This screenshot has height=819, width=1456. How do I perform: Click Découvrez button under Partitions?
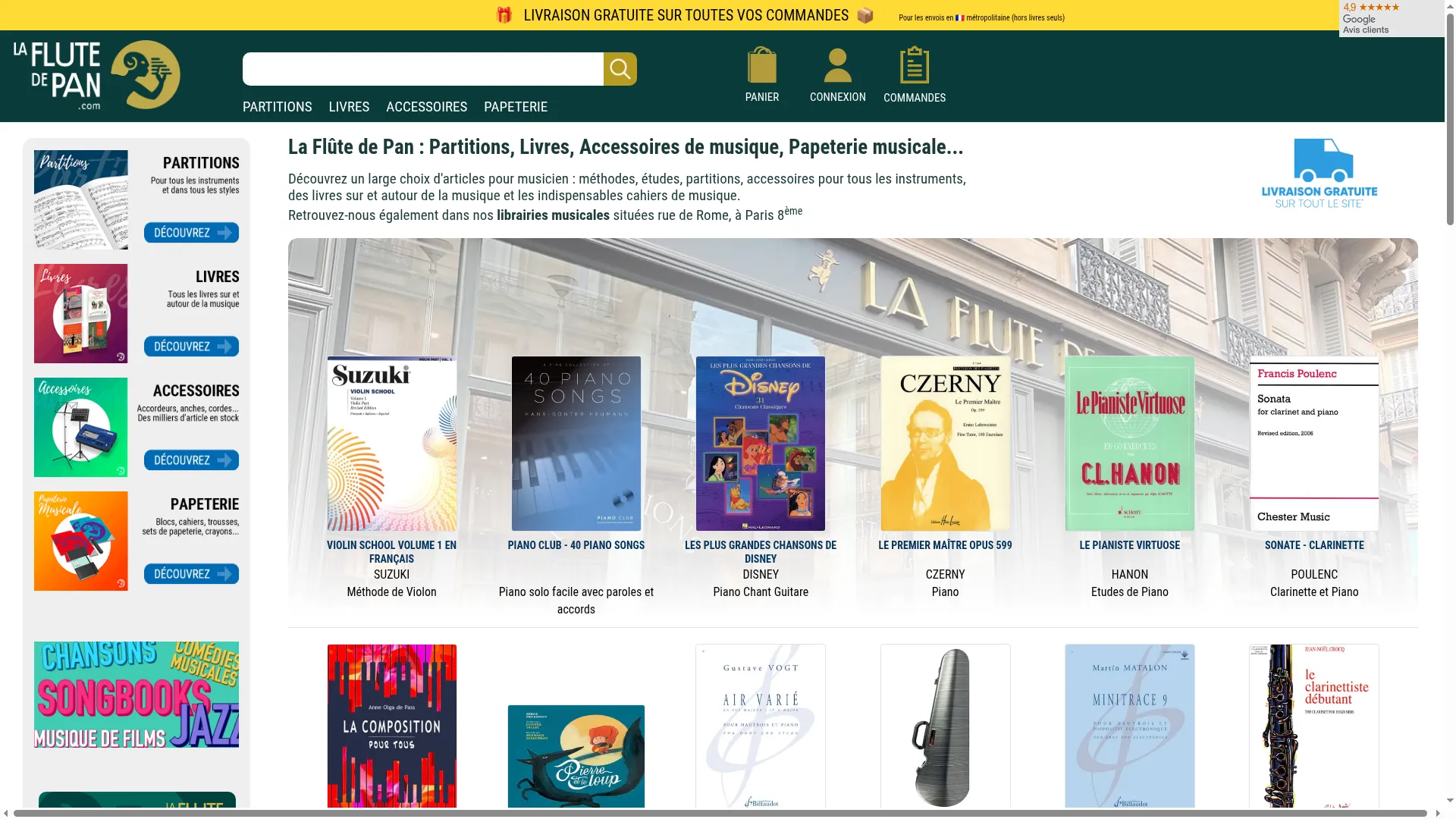tap(191, 233)
